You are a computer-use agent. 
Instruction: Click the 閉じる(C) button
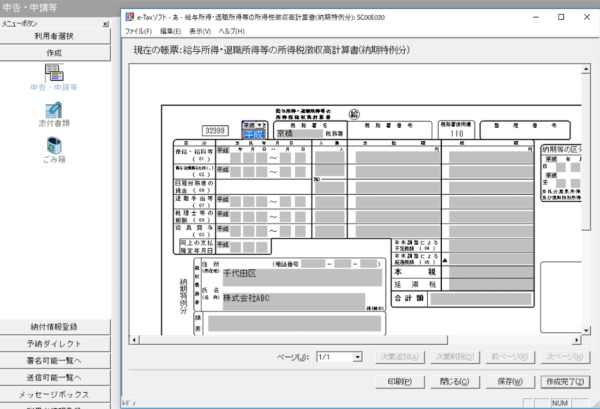point(455,381)
